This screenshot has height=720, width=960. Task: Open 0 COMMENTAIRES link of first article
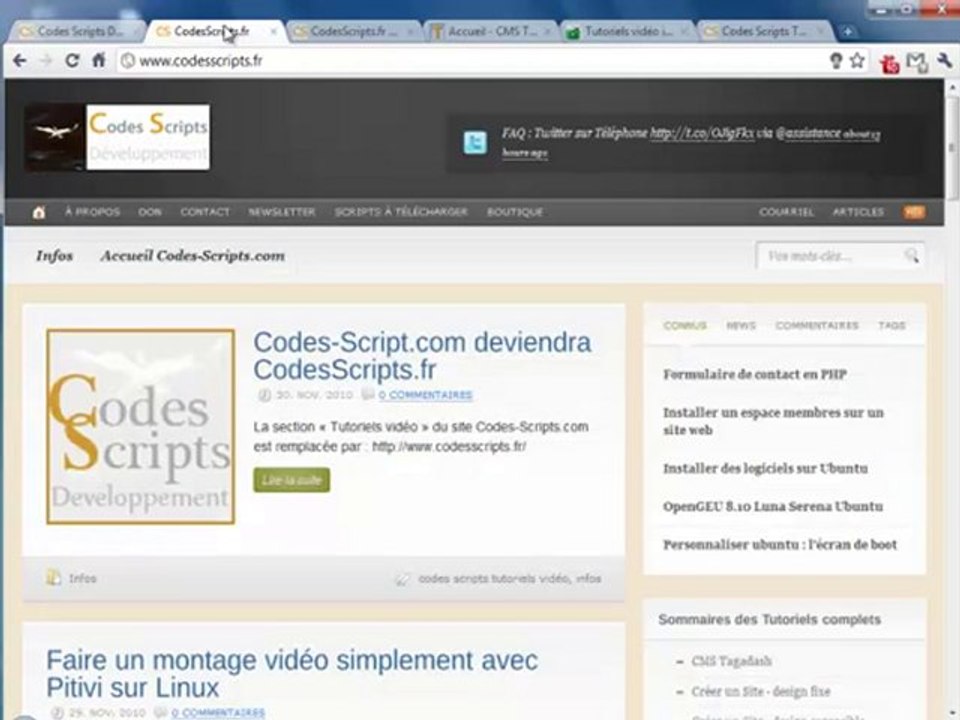tap(426, 395)
